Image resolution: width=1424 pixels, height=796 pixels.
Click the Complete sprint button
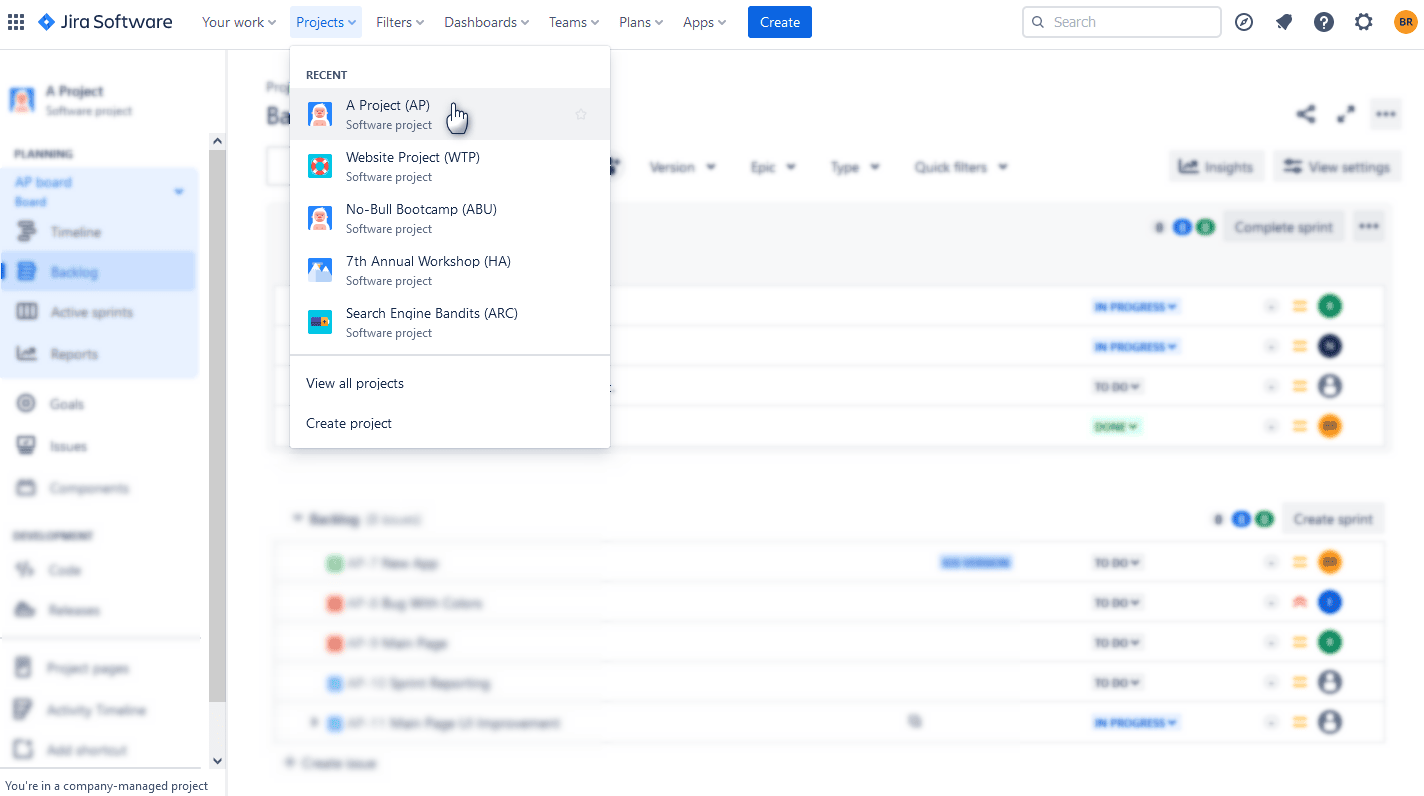coord(1284,227)
